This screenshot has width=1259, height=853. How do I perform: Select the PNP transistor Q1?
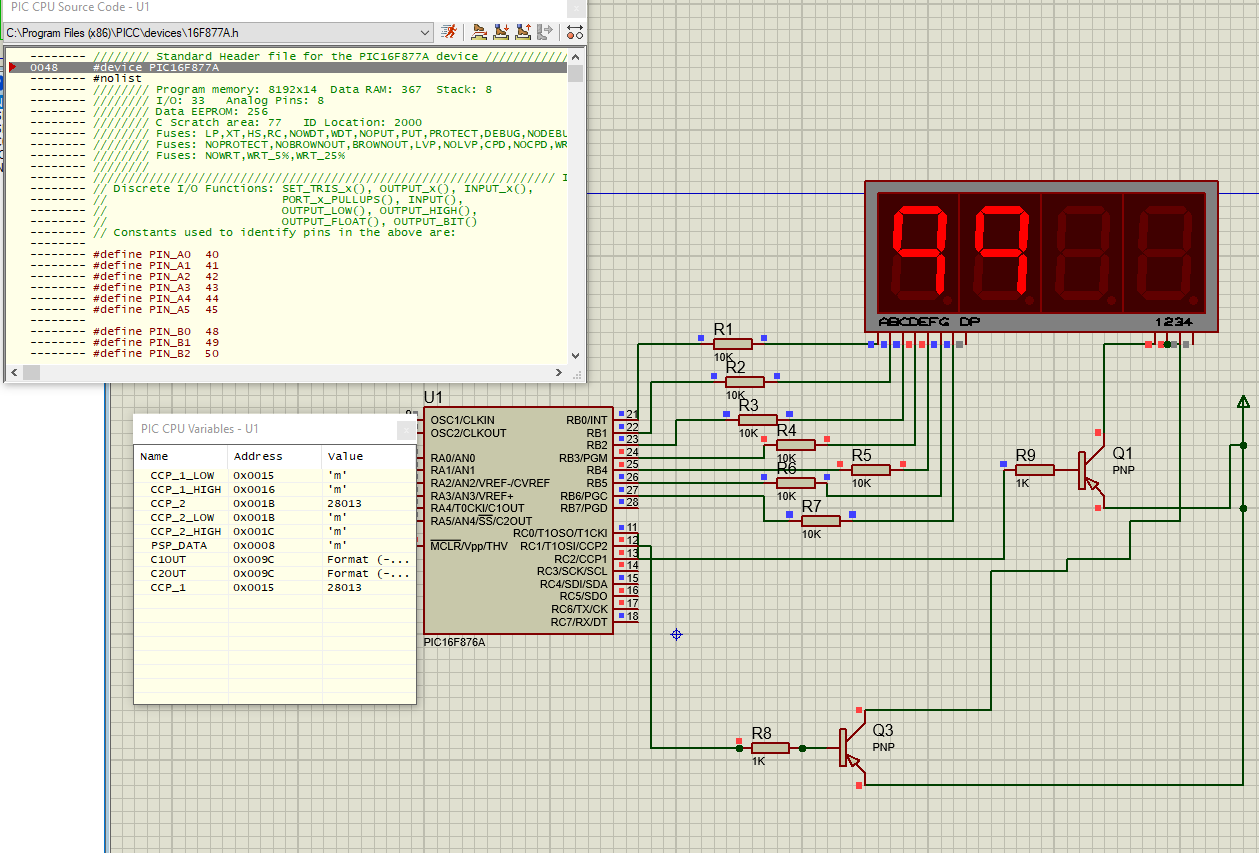tap(1090, 470)
